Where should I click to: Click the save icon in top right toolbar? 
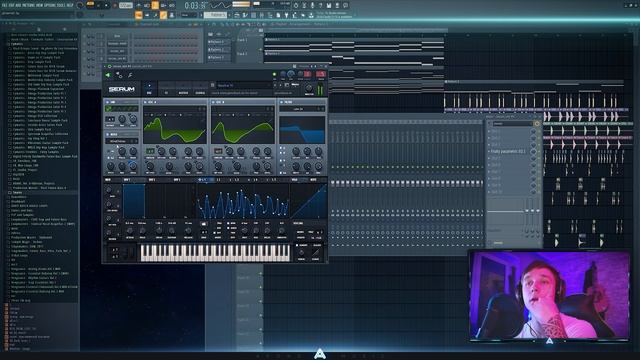pos(329,6)
